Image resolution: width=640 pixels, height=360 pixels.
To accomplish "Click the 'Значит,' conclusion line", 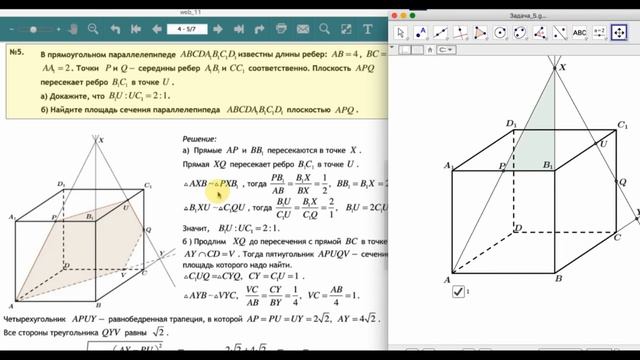I will [x=196, y=229].
